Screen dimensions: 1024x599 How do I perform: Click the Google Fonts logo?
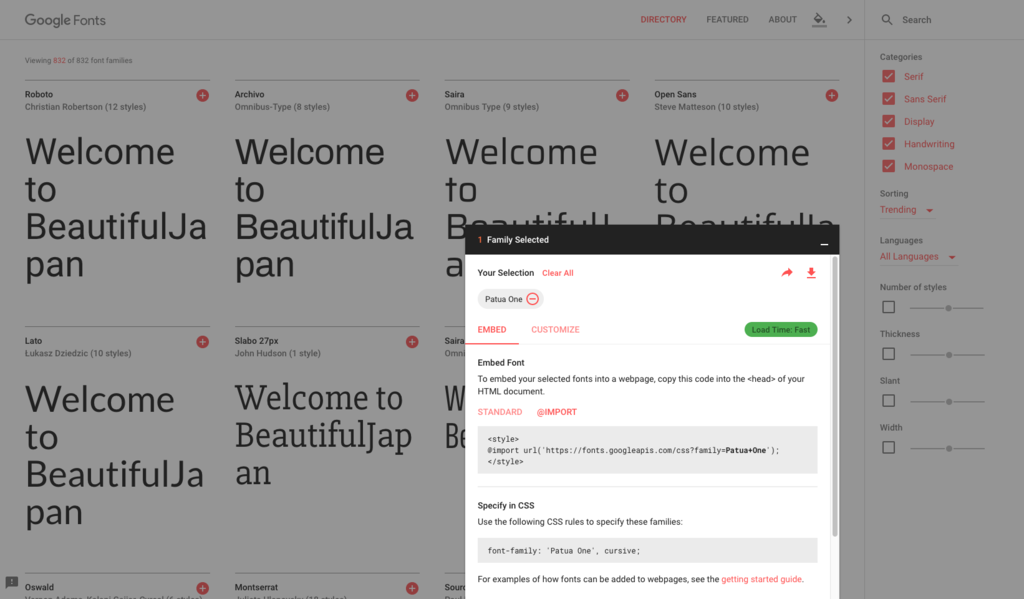[x=65, y=20]
